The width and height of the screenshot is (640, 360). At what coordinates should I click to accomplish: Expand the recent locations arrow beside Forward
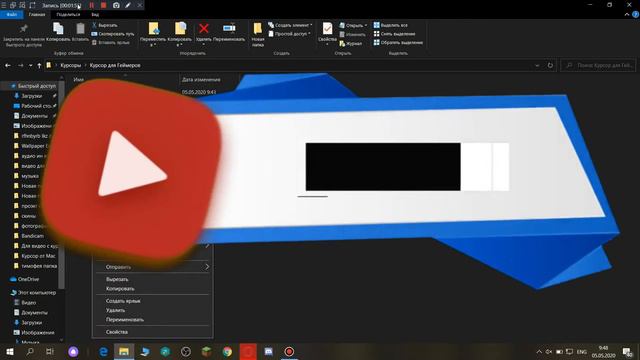pos(31,65)
